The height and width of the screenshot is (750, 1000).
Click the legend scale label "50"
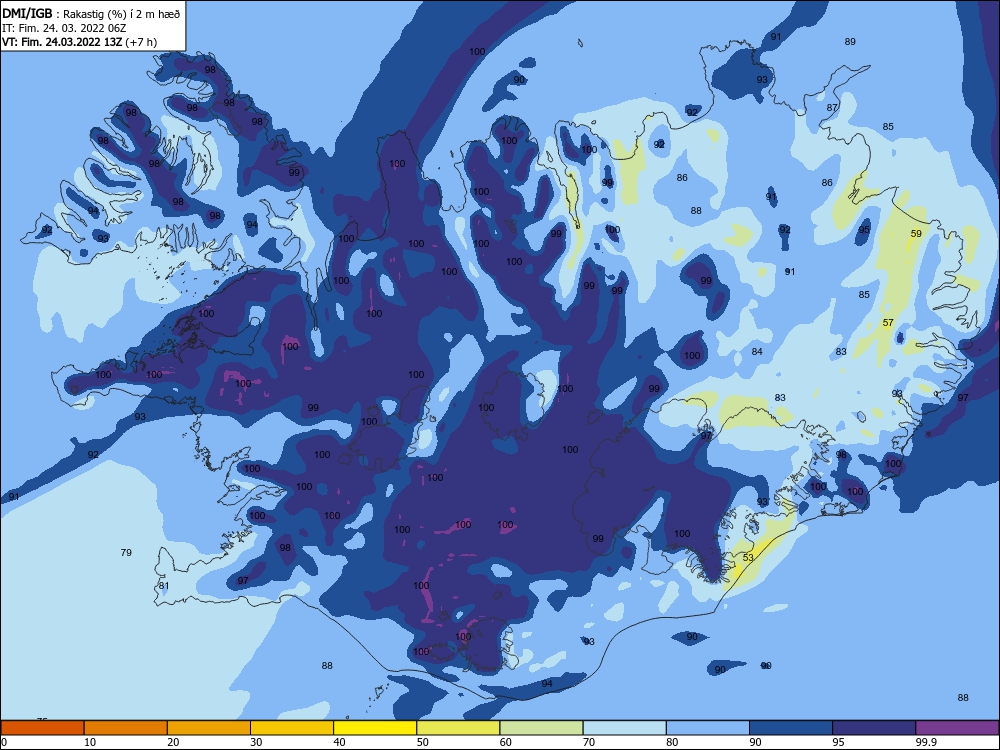click(423, 742)
